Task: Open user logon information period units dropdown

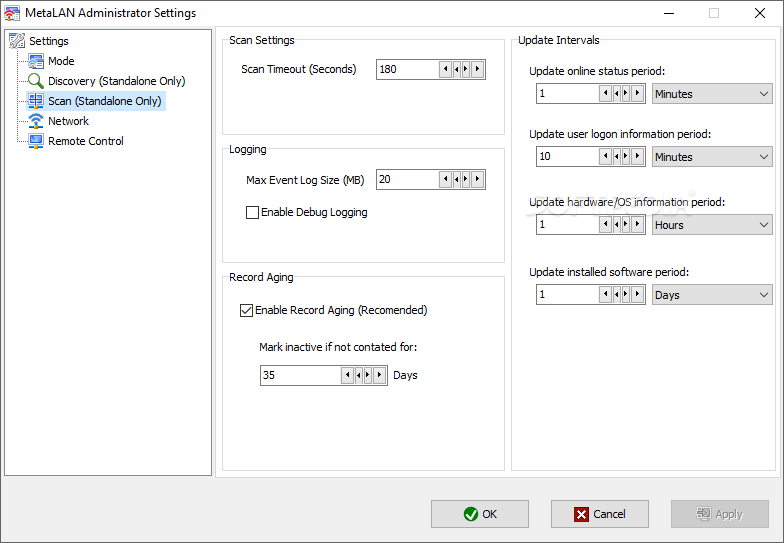Action: tap(712, 157)
